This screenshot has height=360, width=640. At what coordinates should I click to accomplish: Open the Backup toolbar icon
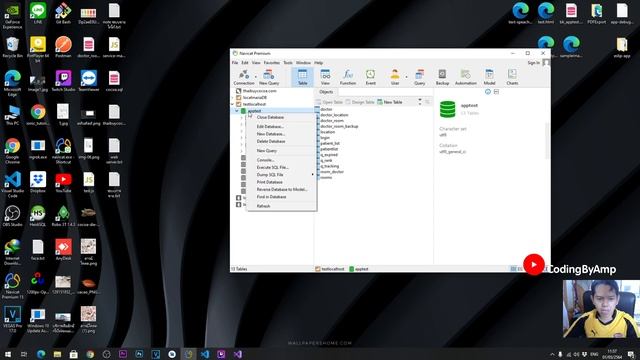pyautogui.click(x=442, y=77)
